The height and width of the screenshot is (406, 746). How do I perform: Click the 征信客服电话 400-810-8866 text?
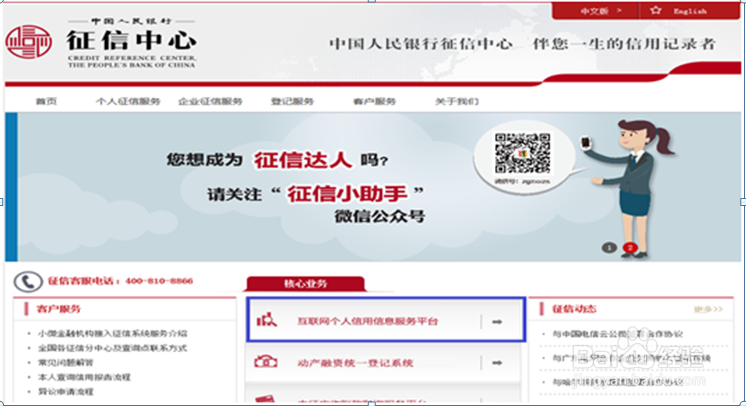(x=120, y=281)
